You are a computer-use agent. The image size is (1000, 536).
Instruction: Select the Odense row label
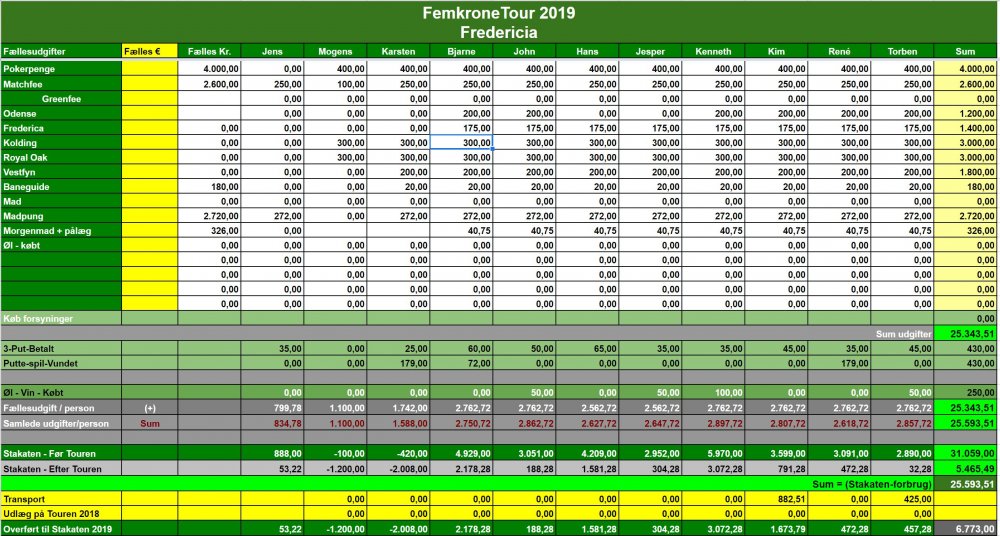click(61, 113)
